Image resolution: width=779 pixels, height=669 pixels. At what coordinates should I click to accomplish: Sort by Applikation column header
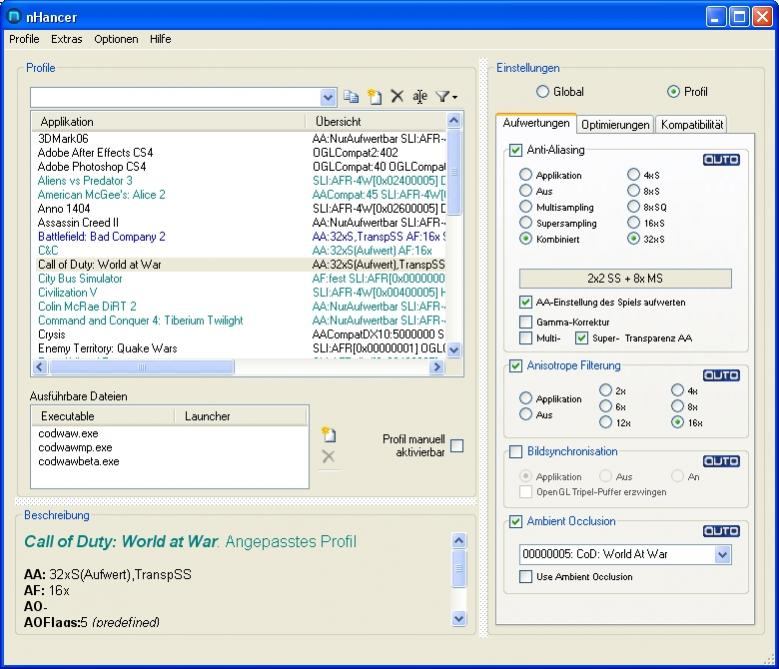(169, 122)
